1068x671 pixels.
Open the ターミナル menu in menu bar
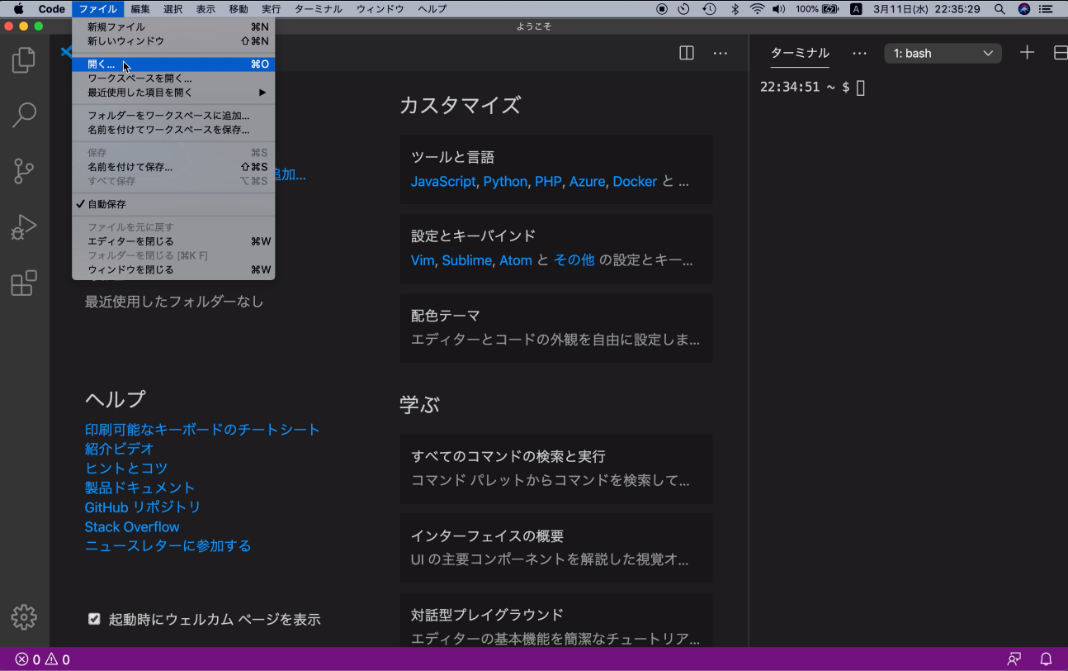(317, 9)
